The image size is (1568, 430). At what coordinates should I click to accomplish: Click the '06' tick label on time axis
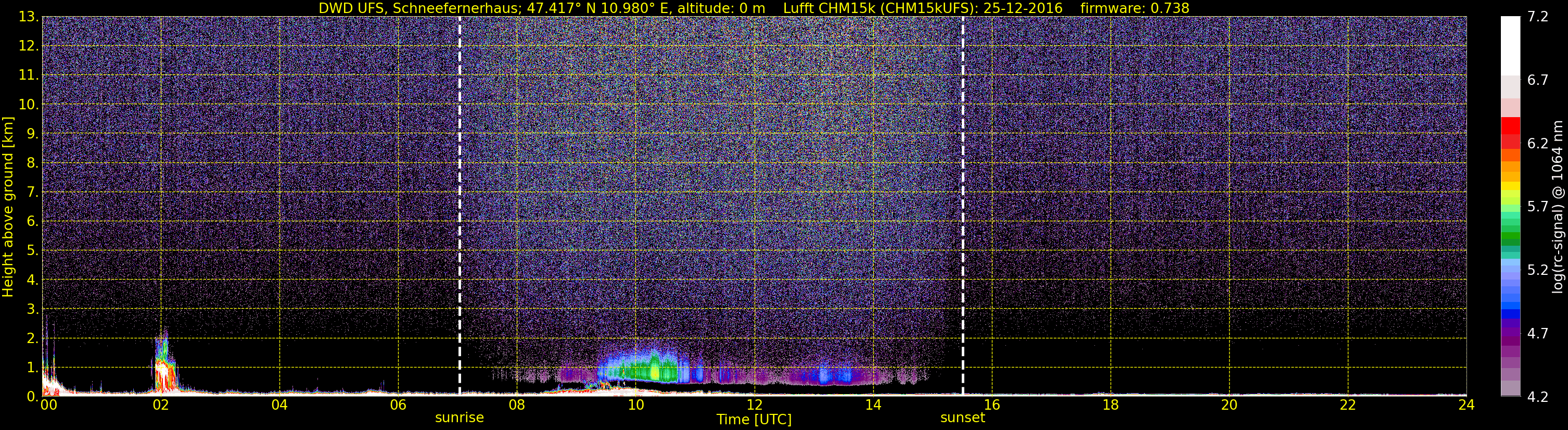pos(398,405)
